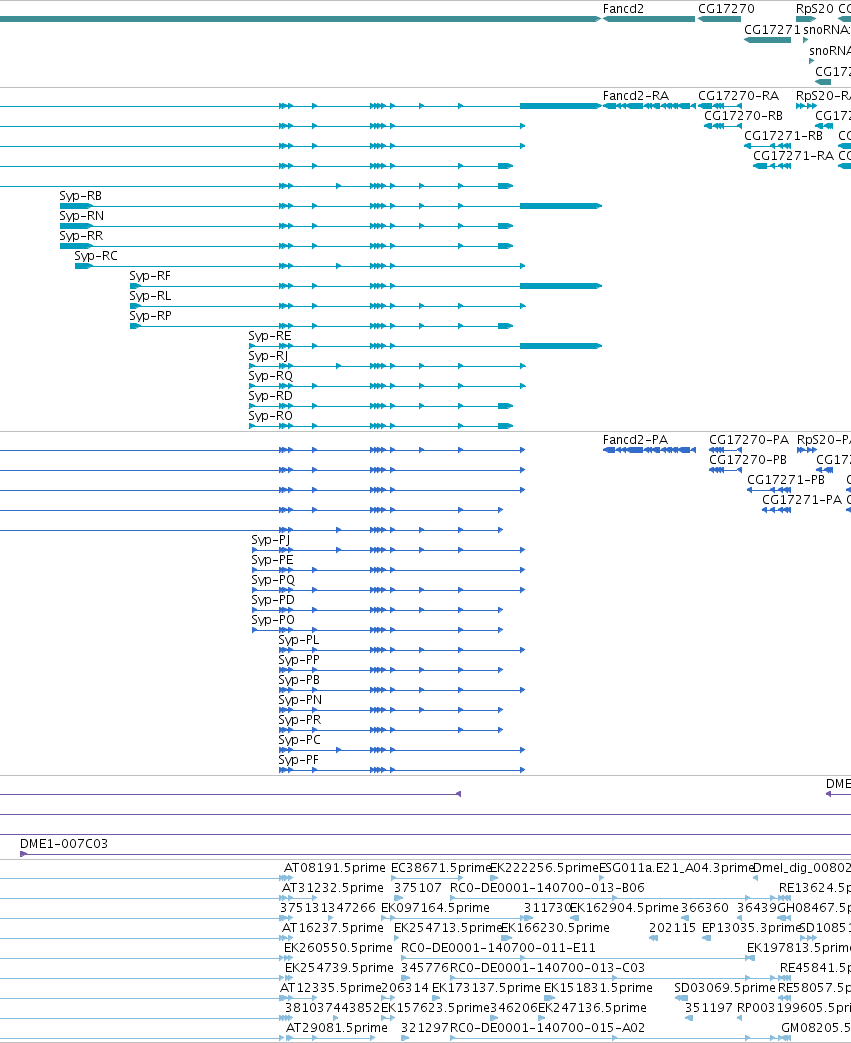This screenshot has height=1043, width=851.
Task: Select the CG17270-RA transcript label
Action: (738, 96)
